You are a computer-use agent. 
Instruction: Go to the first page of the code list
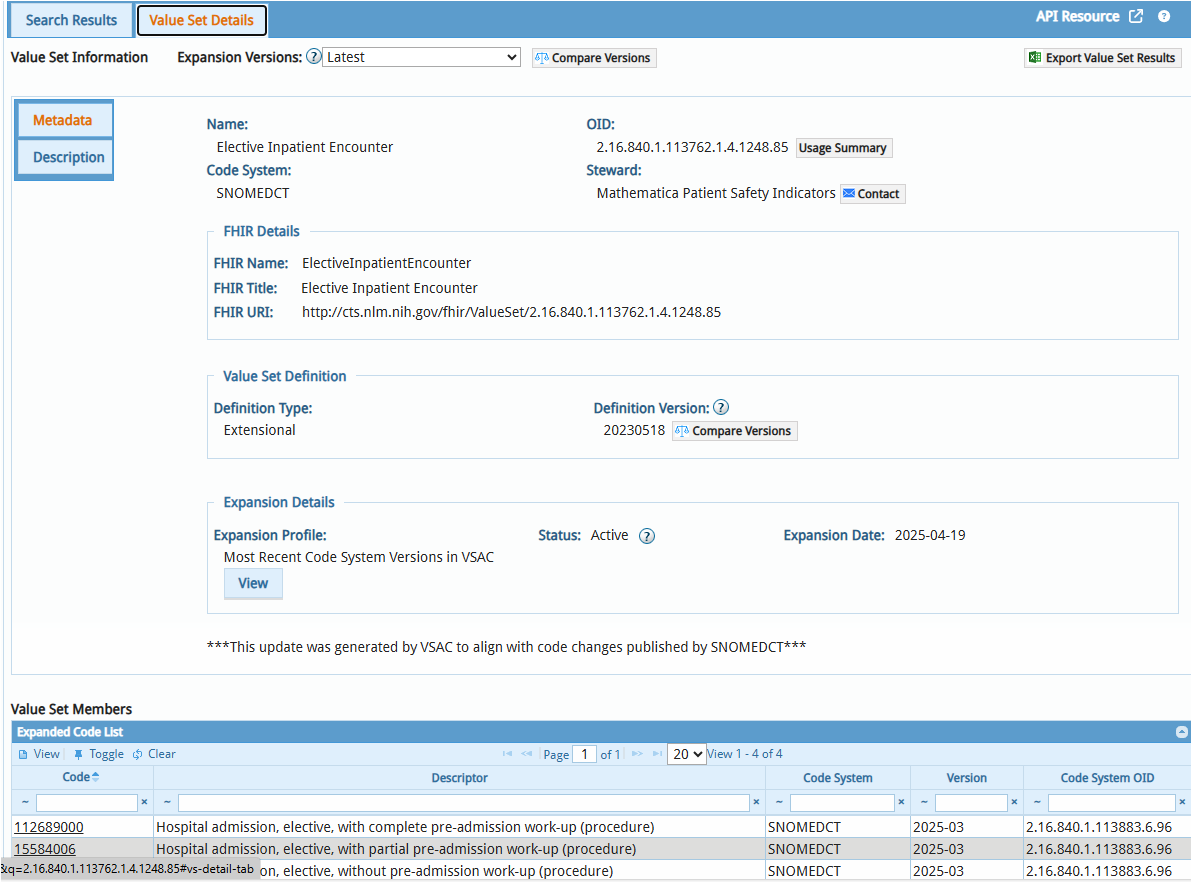[x=507, y=754]
